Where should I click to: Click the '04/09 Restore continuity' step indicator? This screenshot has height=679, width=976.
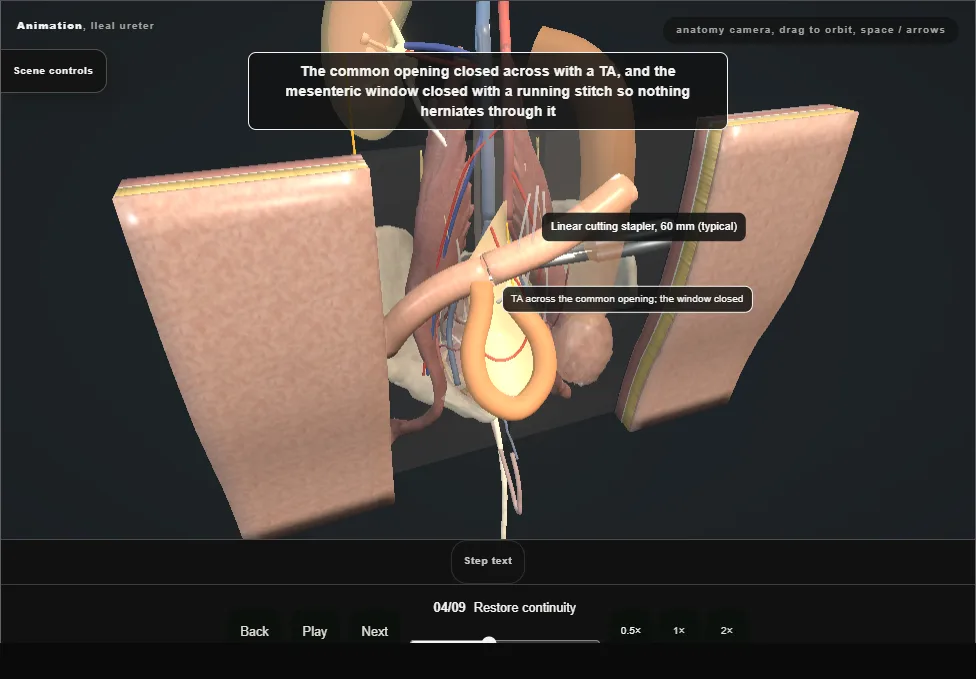pos(504,607)
